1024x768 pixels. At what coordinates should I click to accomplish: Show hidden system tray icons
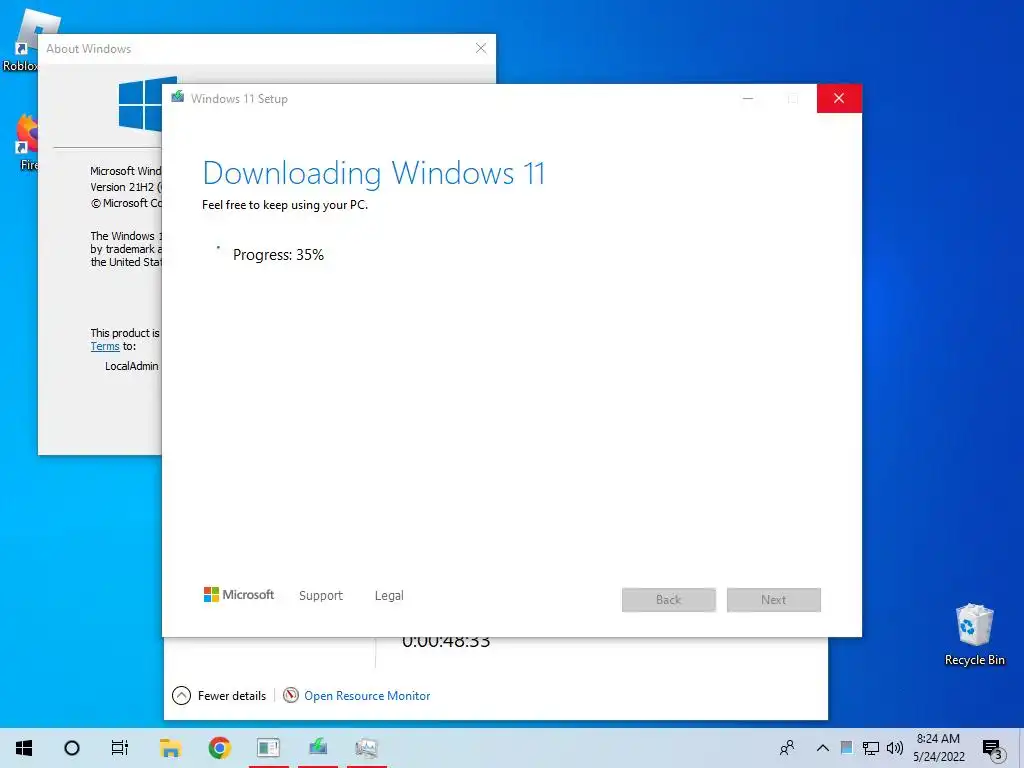click(823, 748)
